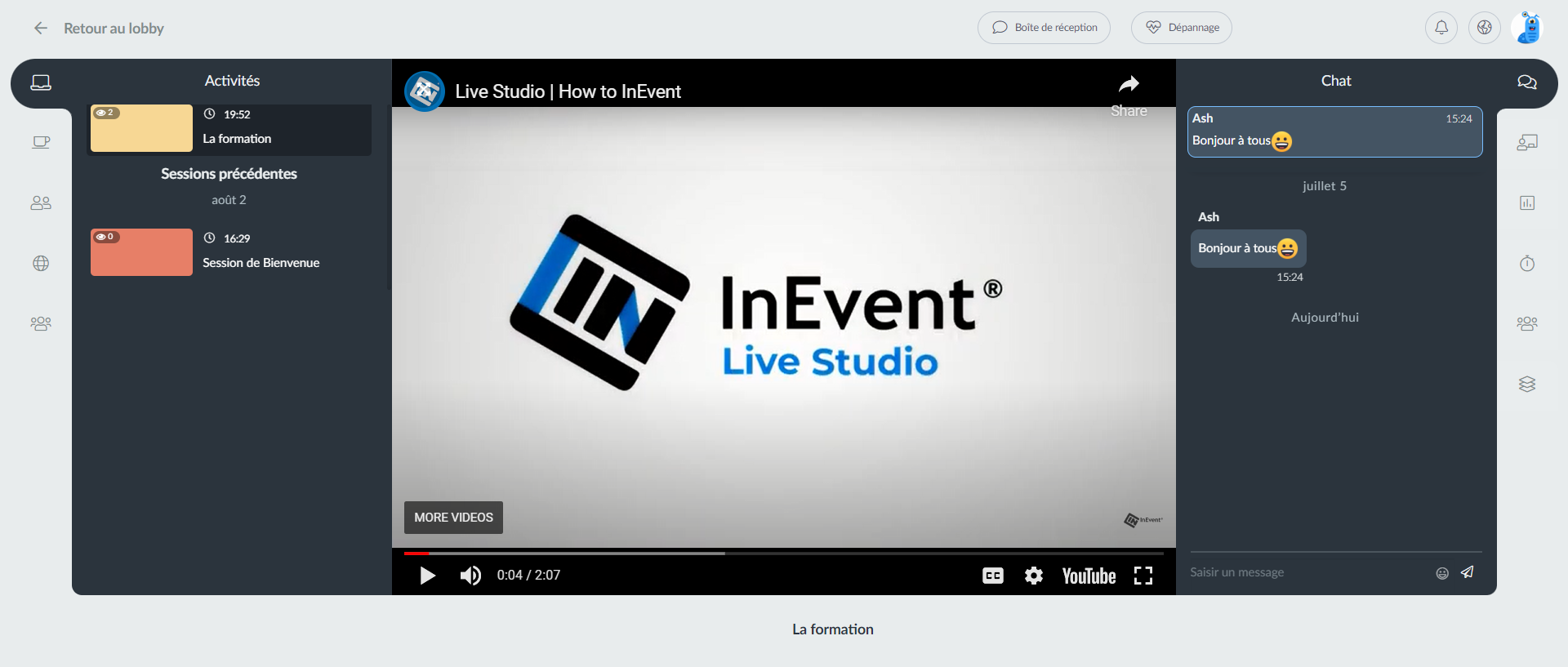Open the emoji picker in chat
The image size is (1568, 667).
click(1442, 573)
